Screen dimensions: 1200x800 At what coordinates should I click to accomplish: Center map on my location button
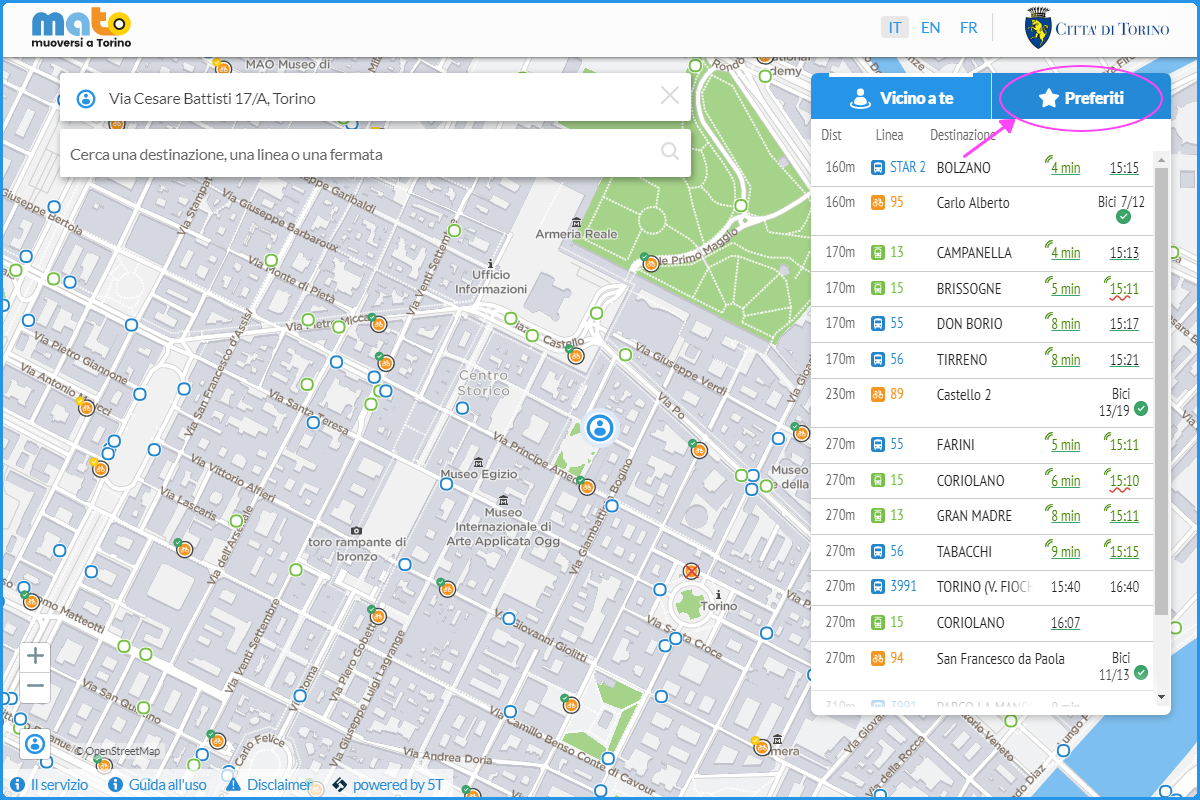pyautogui.click(x=35, y=744)
